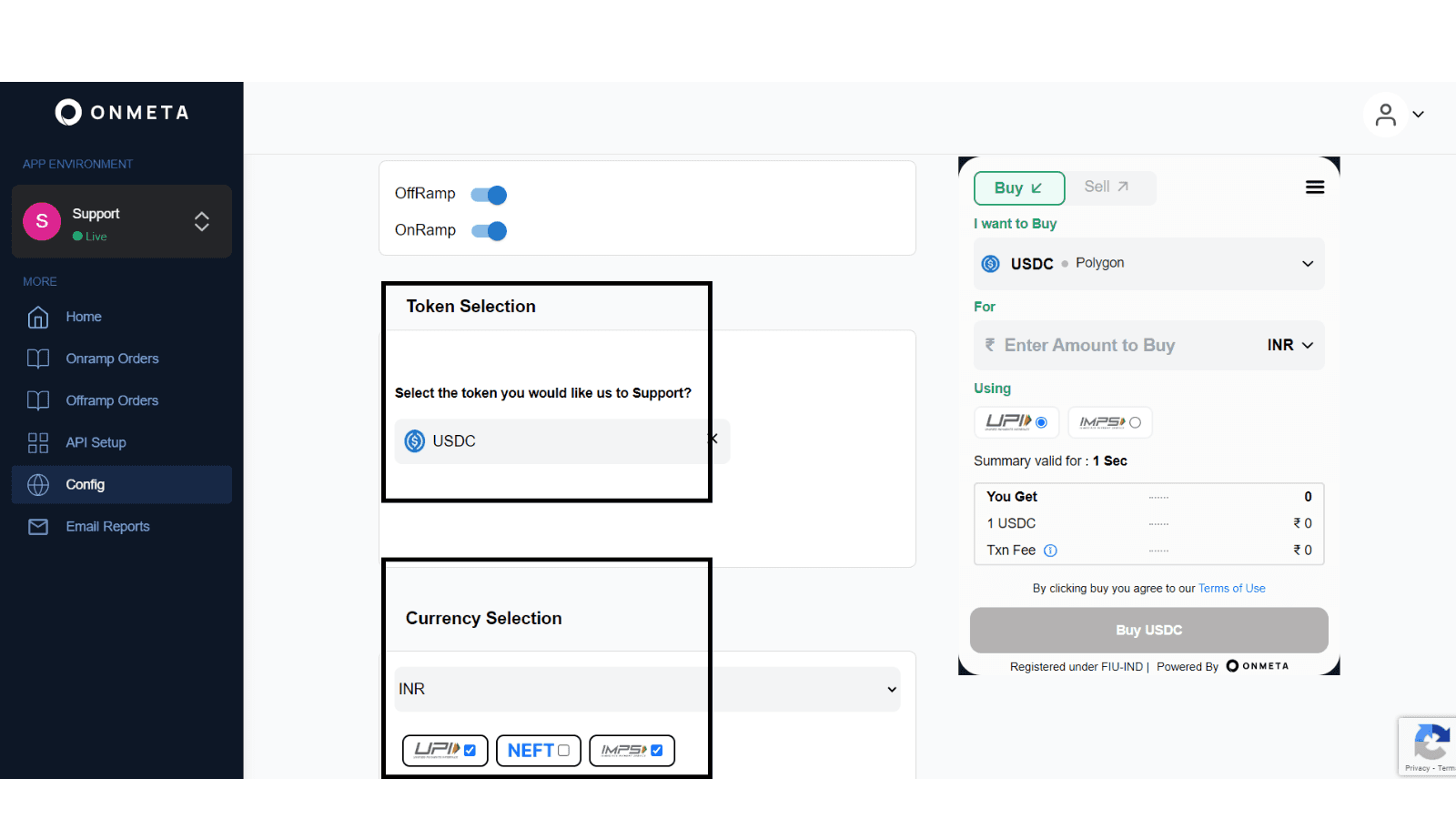Viewport: 1456px width, 819px height.
Task: Open the USDC Polygon token dropdown
Action: [x=1148, y=264]
